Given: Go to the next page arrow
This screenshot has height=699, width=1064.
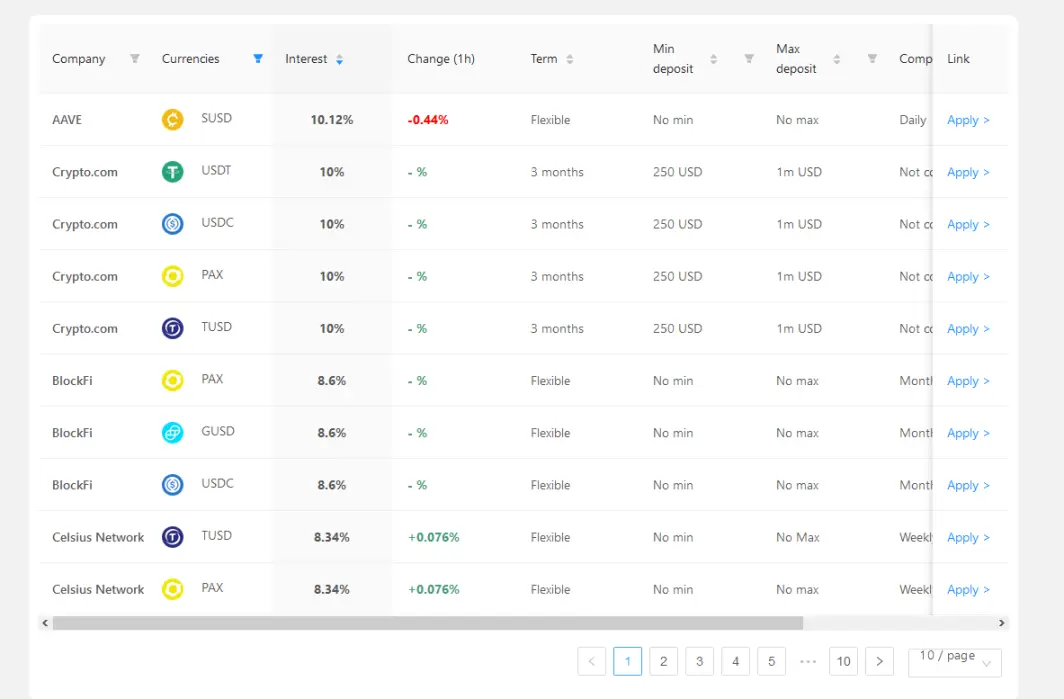Looking at the screenshot, I should 879,662.
